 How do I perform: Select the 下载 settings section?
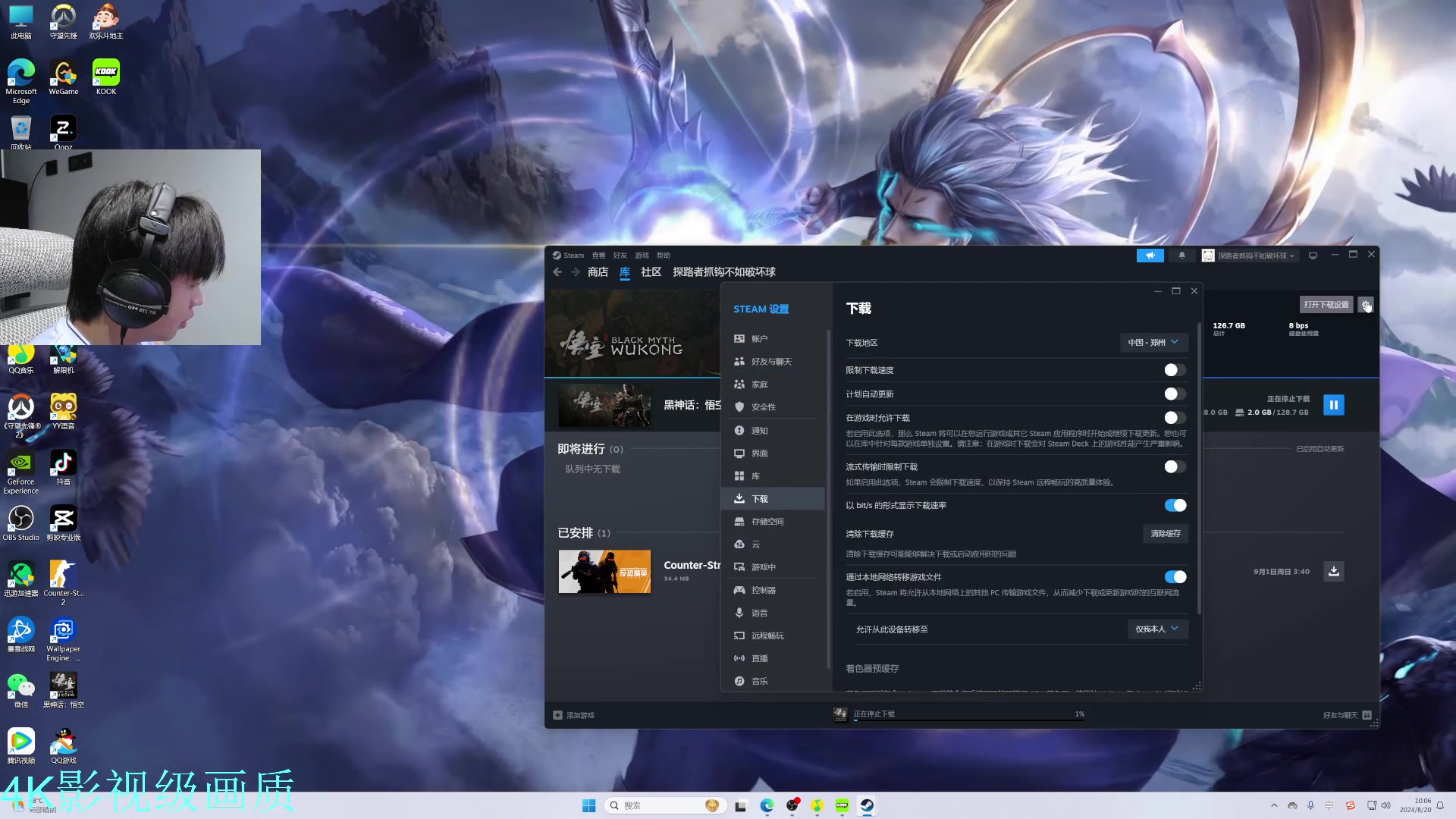coord(772,499)
